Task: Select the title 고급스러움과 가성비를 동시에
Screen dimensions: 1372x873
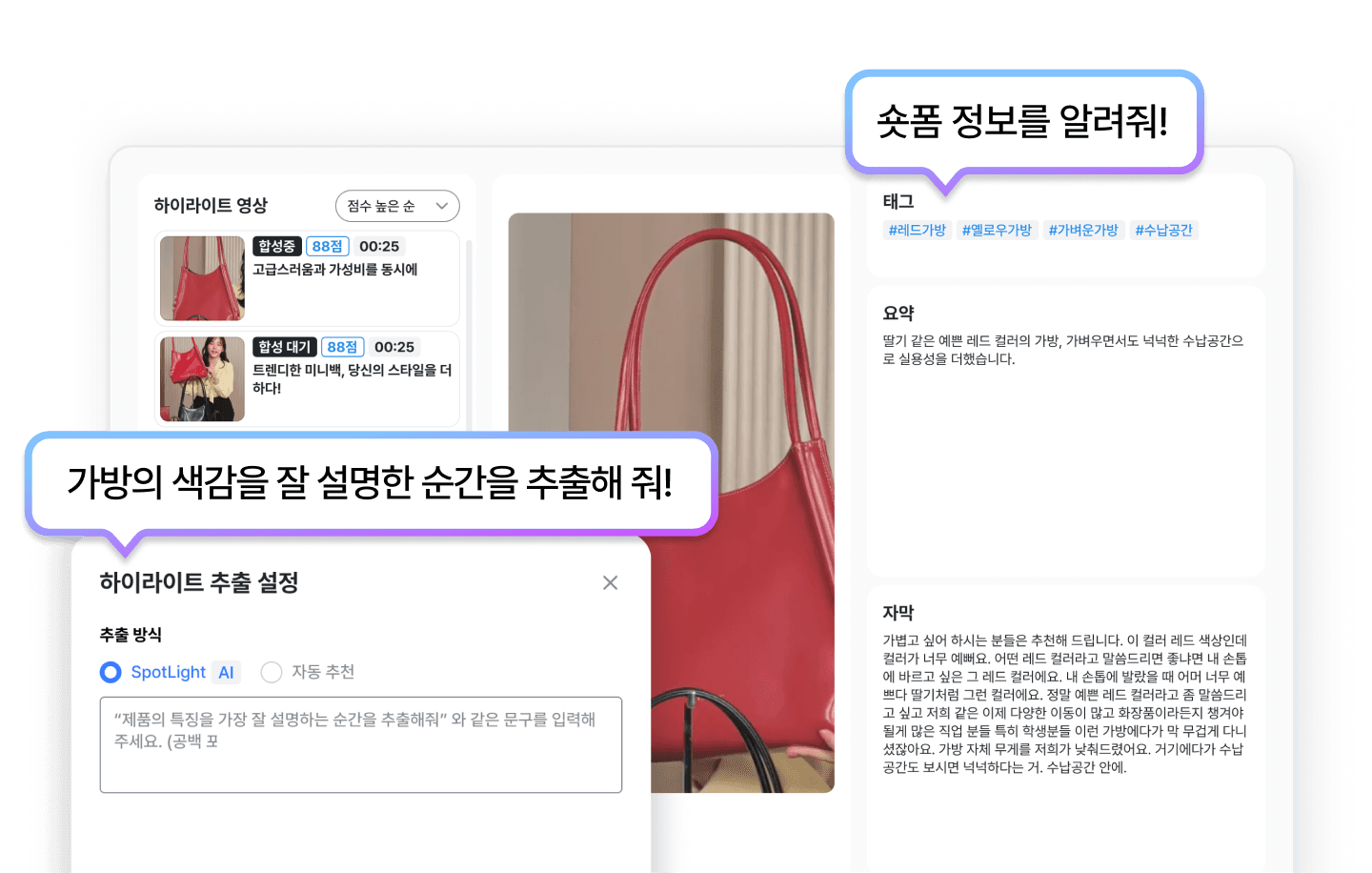Action: pos(335,270)
